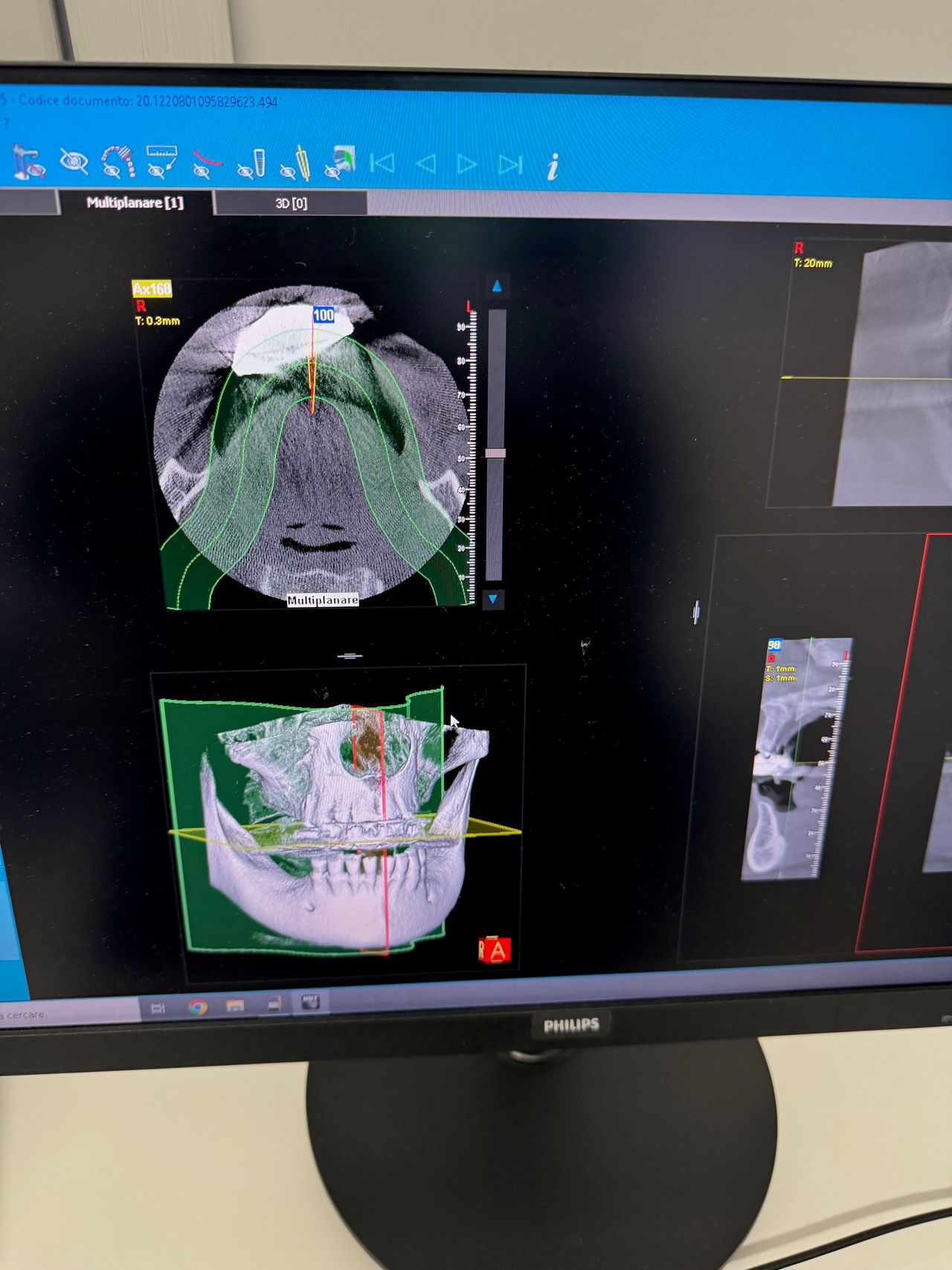
Task: Open Google Chrome from the taskbar
Action: pyautogui.click(x=197, y=1007)
